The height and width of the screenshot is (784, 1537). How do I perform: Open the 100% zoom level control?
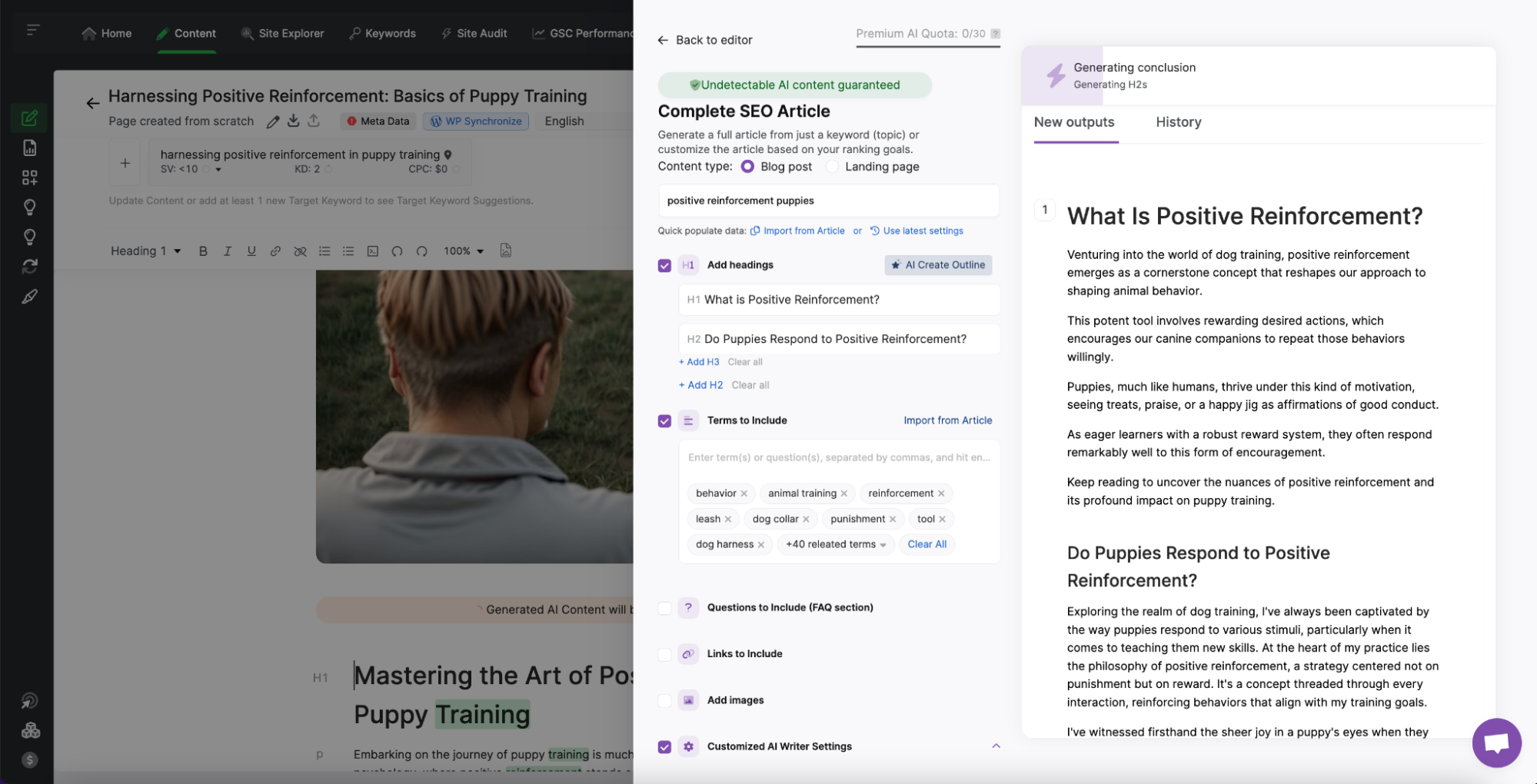point(463,251)
